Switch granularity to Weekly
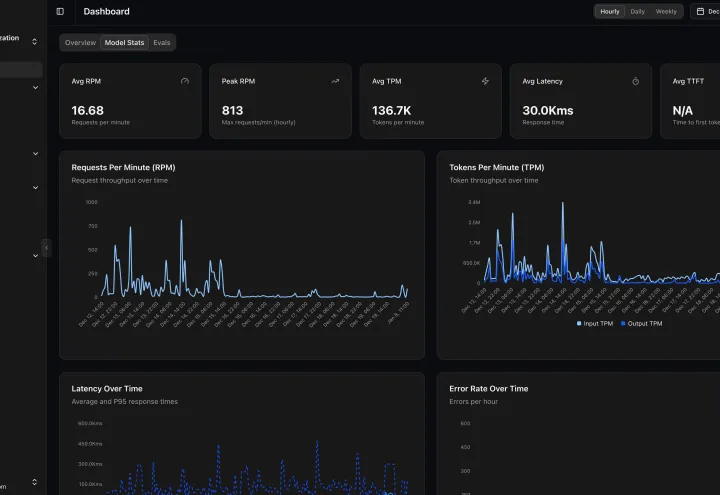The height and width of the screenshot is (495, 720). click(x=666, y=11)
